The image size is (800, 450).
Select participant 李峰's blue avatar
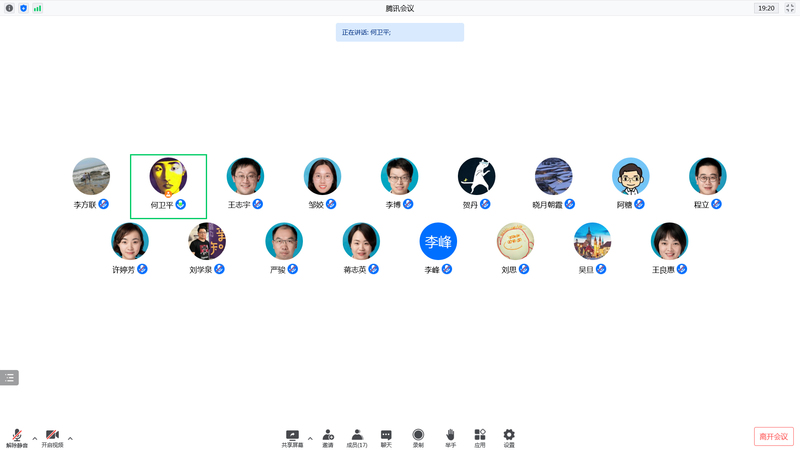pyautogui.click(x=437, y=241)
